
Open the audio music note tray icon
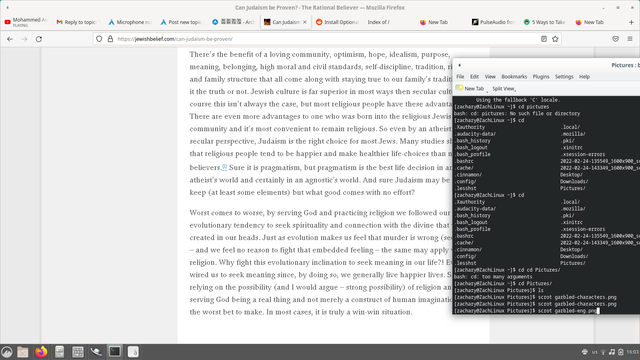[612, 352]
